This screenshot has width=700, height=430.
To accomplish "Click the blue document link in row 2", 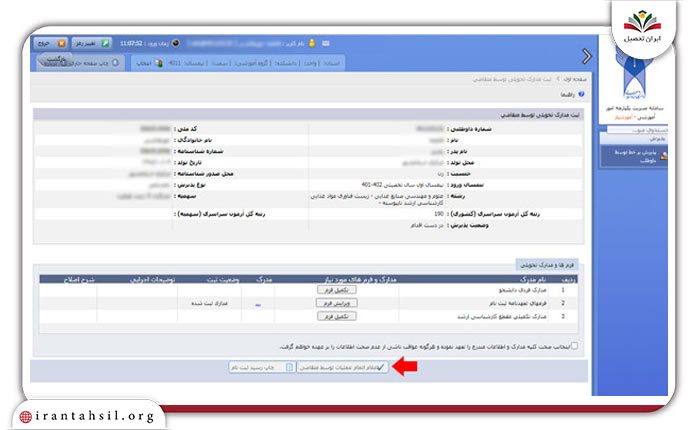I will [x=258, y=305].
